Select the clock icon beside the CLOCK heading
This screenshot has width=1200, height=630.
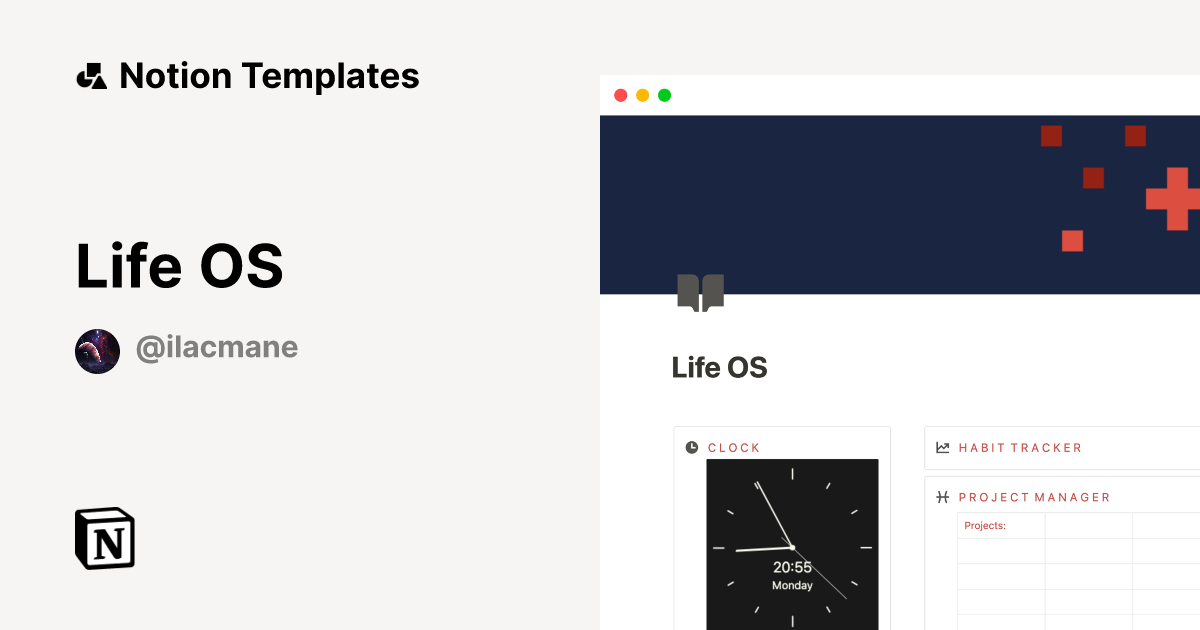(x=691, y=447)
